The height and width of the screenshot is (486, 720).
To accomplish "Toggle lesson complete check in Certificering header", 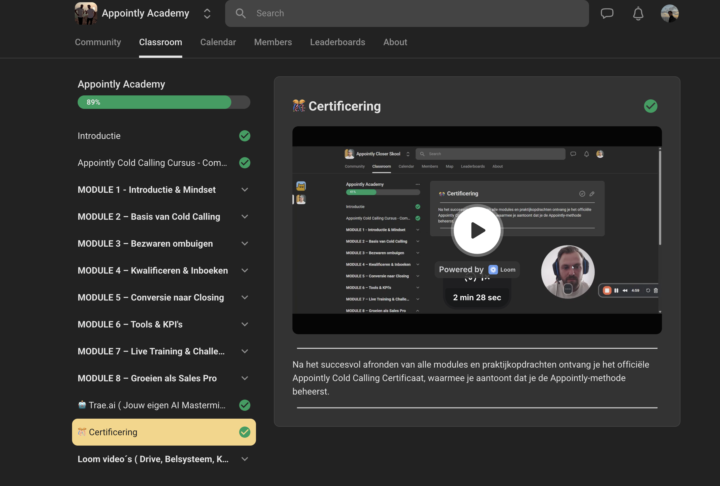I will click(650, 106).
